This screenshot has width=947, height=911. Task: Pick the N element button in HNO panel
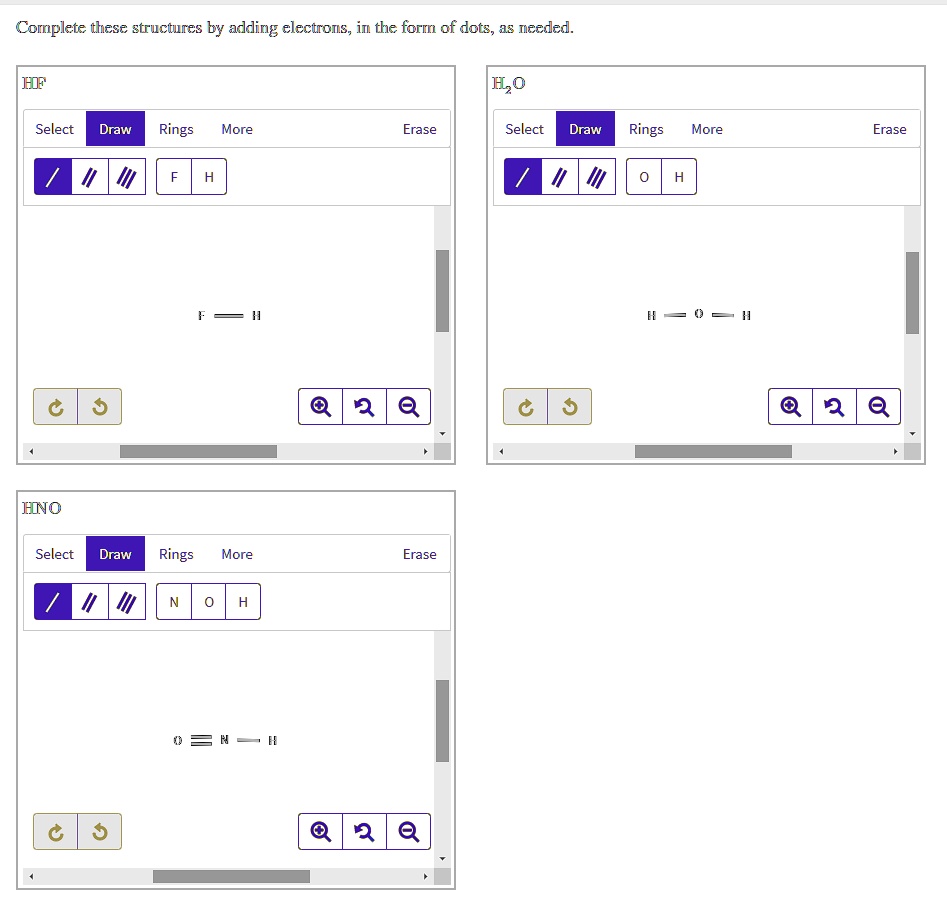click(x=174, y=602)
